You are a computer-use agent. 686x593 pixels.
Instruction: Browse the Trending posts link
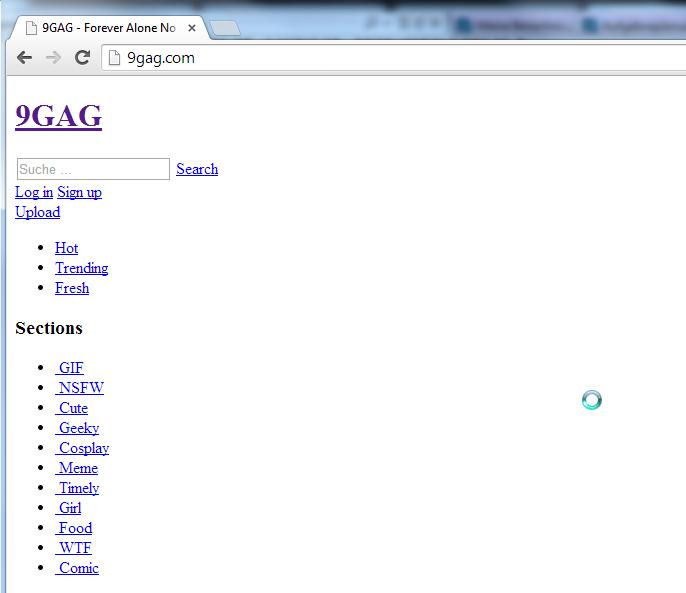81,268
